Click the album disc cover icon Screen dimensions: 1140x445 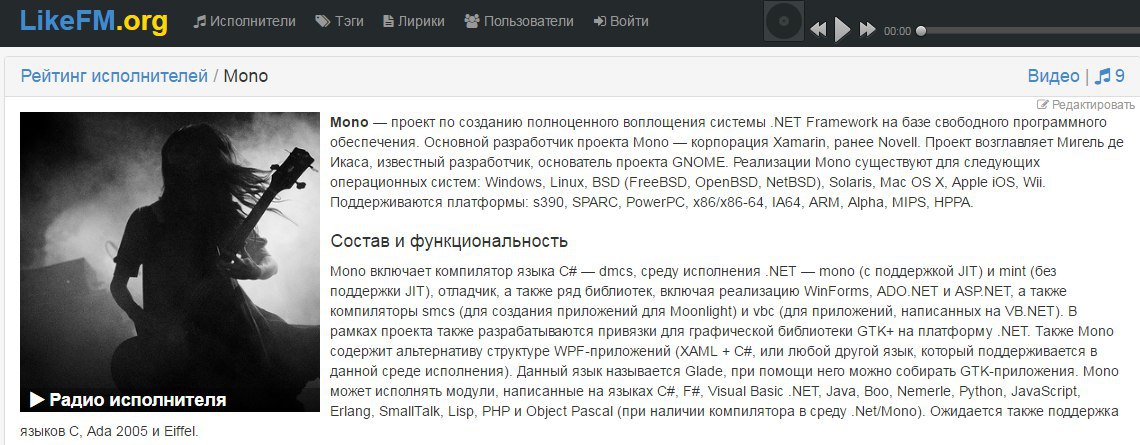(783, 22)
